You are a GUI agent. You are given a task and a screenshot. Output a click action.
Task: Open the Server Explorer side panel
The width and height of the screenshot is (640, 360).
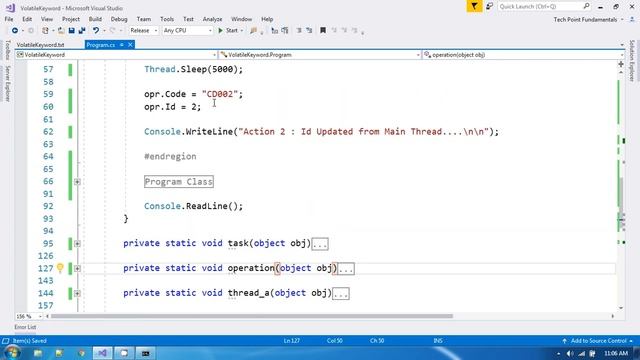tap(7, 84)
